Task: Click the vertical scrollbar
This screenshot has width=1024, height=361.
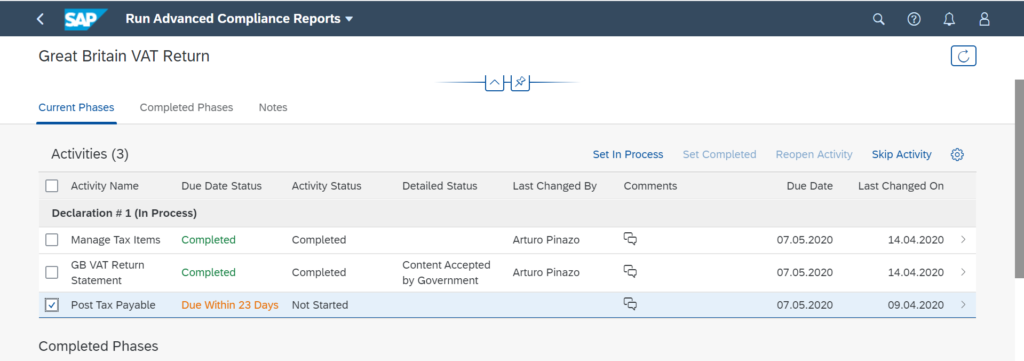Action: 1019,180
